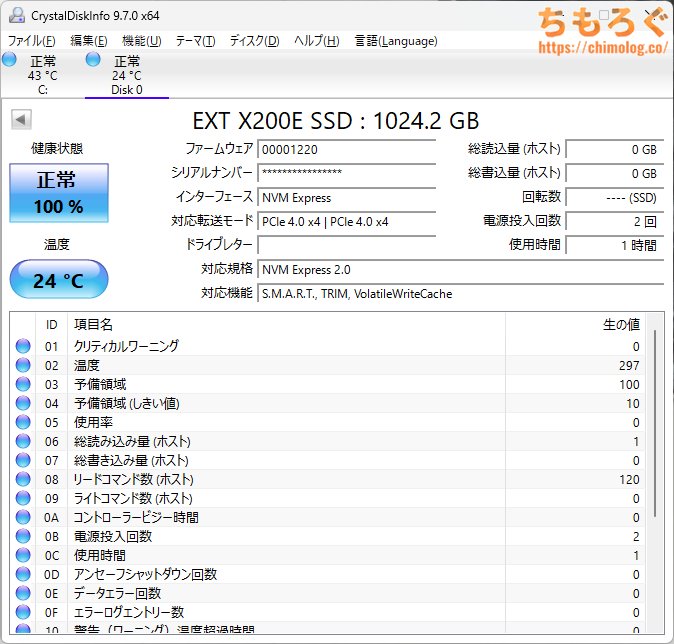The image size is (674, 644).
Task: Click the status orb of row 07 総書き込み量
Action: (x=23, y=460)
